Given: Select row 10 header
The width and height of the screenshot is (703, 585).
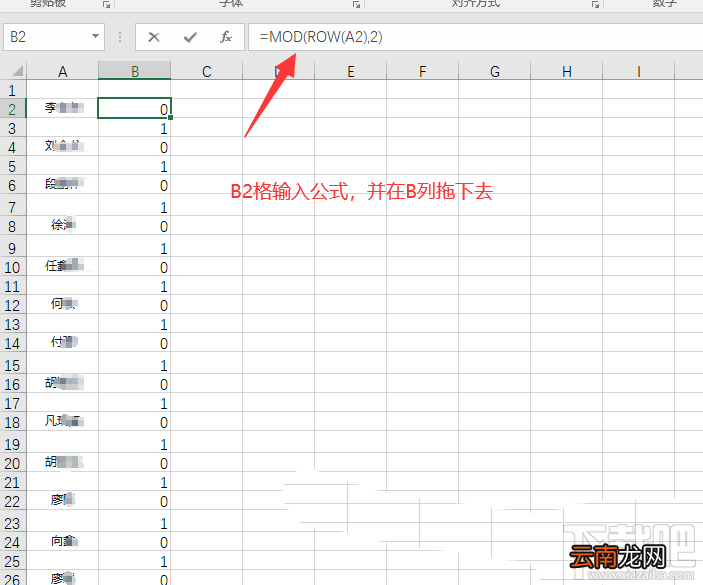Looking at the screenshot, I should [13, 267].
